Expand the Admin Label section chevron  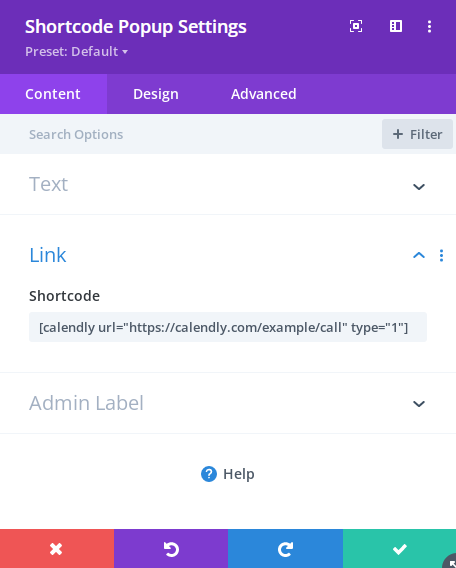coord(419,404)
